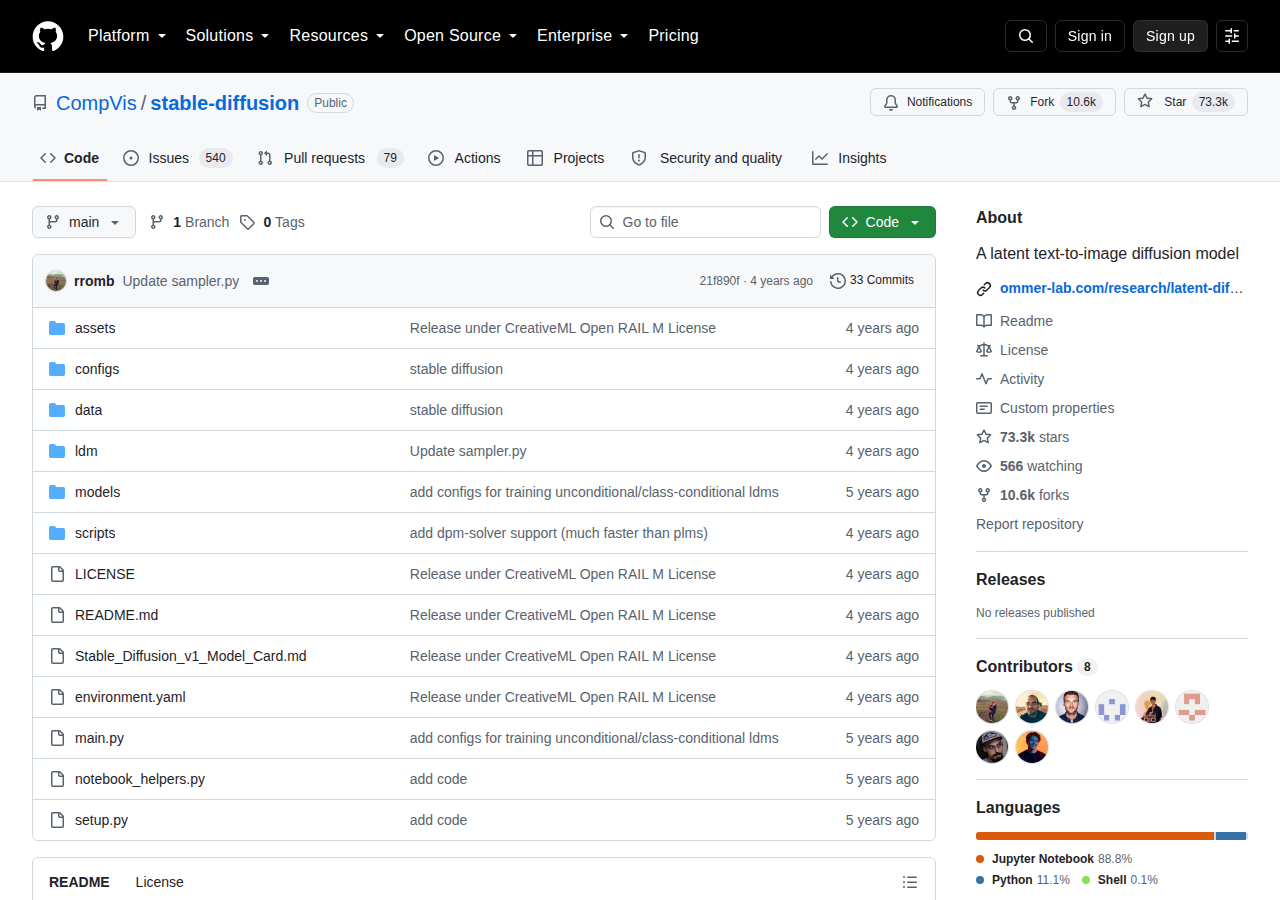Viewport: 1280px width, 900px height.
Task: Expand the Solutions menu
Action: 227,36
